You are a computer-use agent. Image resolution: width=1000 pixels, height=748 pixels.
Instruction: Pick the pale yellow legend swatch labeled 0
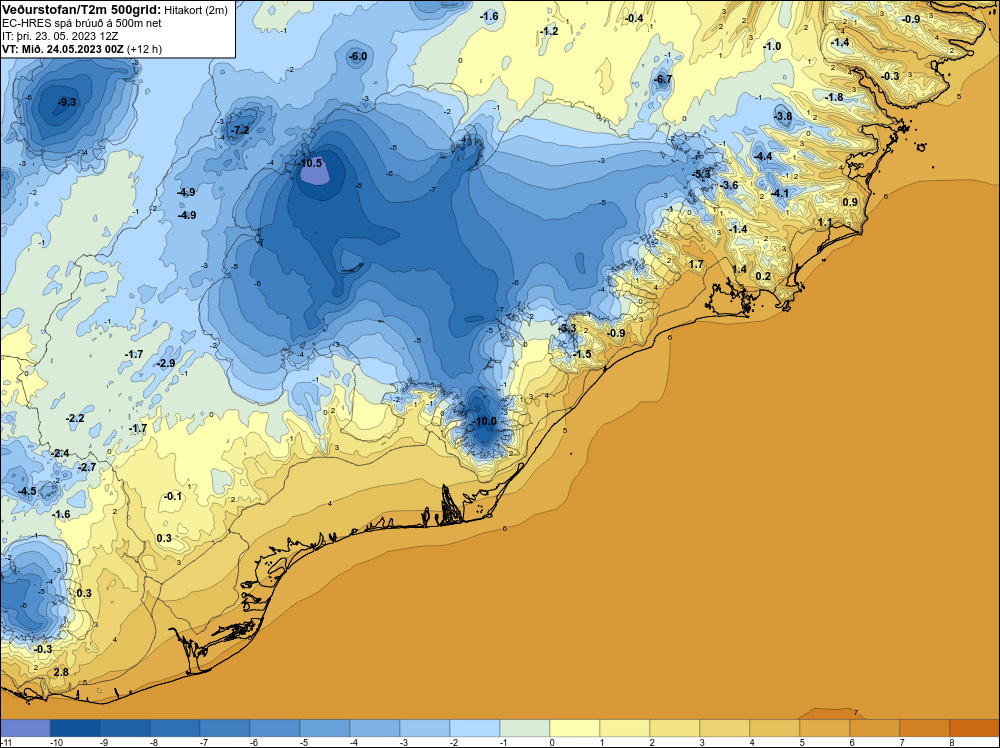coord(575,728)
